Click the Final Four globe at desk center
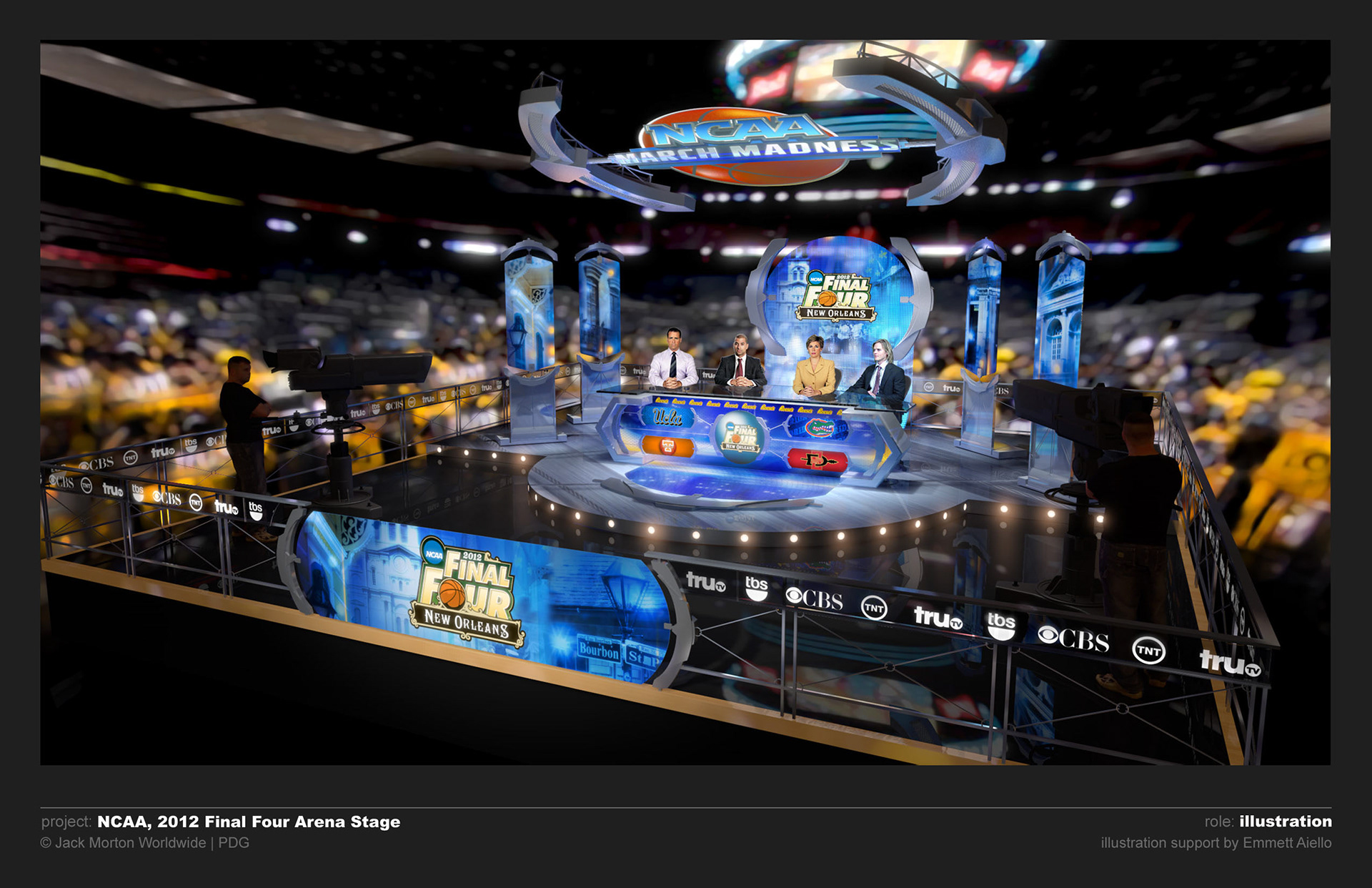 740,437
